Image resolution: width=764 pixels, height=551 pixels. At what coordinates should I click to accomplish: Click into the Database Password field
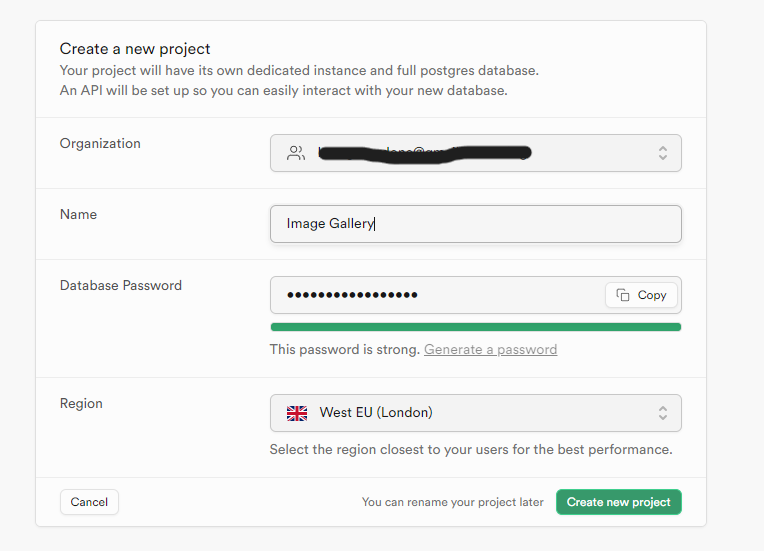point(436,295)
